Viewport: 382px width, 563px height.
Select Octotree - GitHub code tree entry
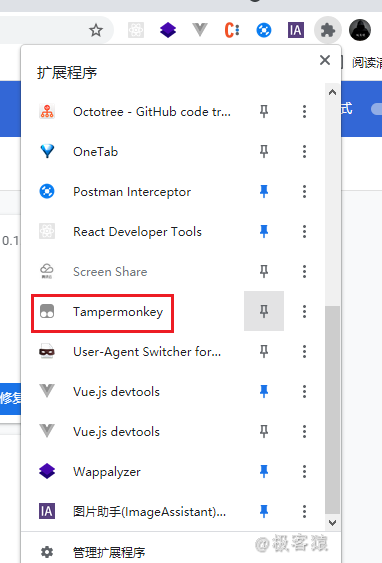(152, 112)
